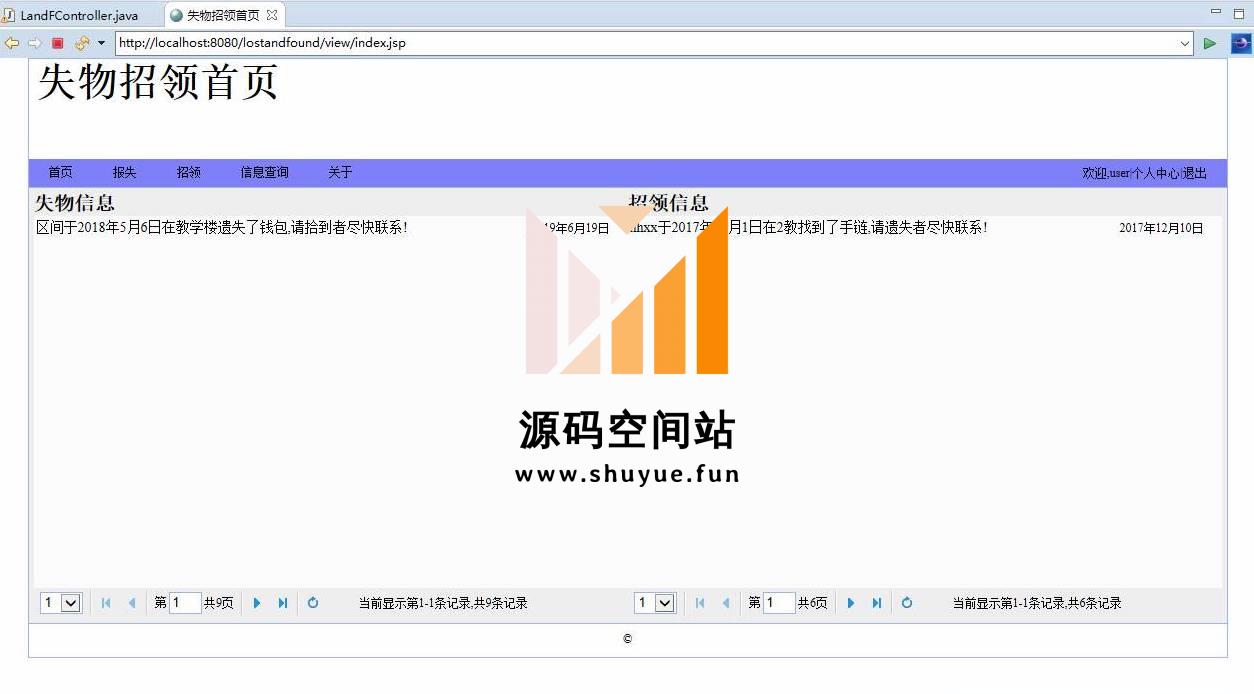Jump to last page in 失物信息 pager
This screenshot has height=694, width=1254.
click(x=283, y=603)
